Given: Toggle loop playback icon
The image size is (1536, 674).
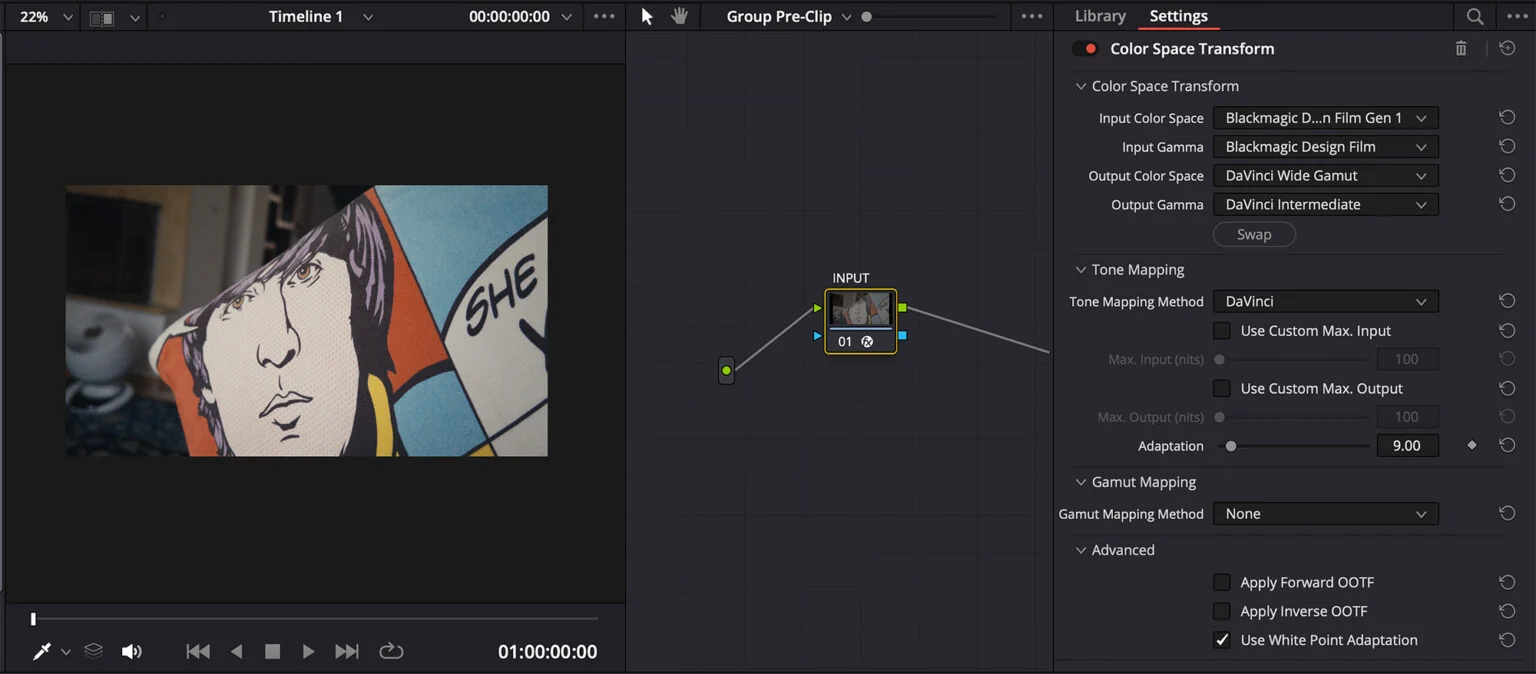Looking at the screenshot, I should 391,652.
